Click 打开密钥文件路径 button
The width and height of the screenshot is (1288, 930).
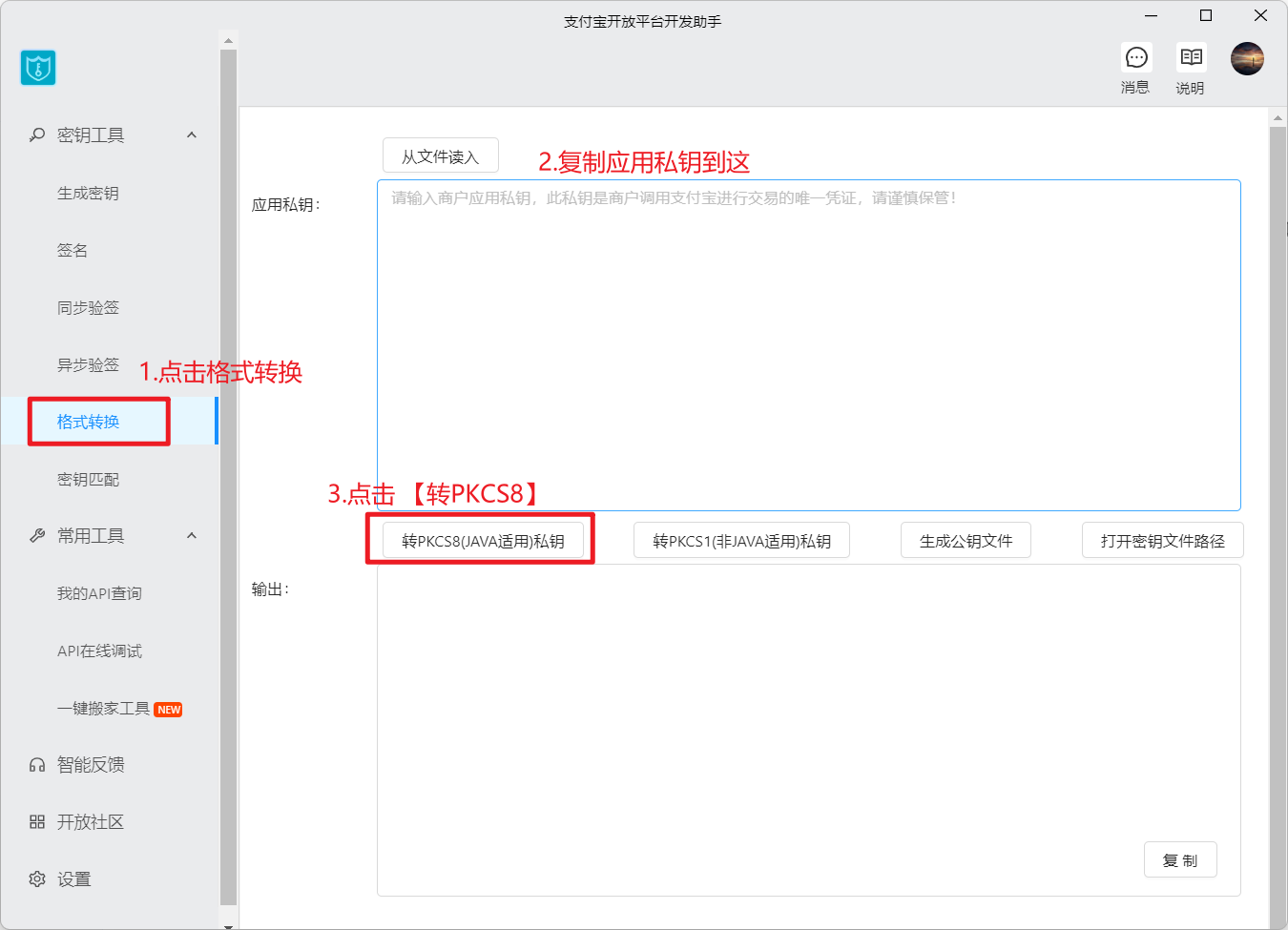coord(1163,541)
